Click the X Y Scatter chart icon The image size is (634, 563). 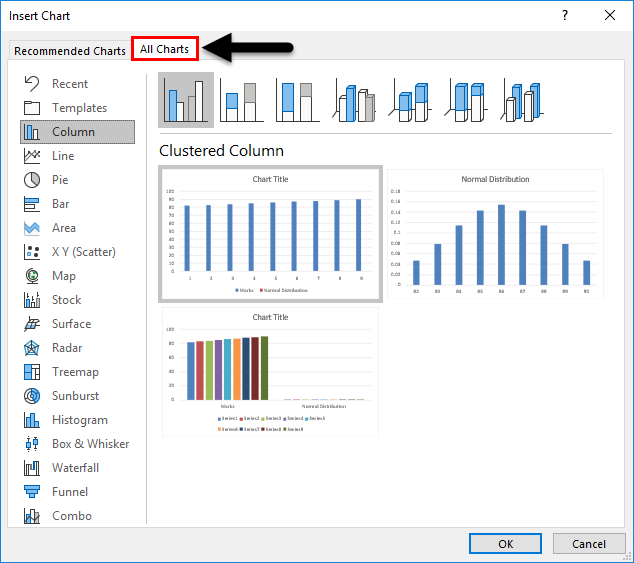click(32, 252)
